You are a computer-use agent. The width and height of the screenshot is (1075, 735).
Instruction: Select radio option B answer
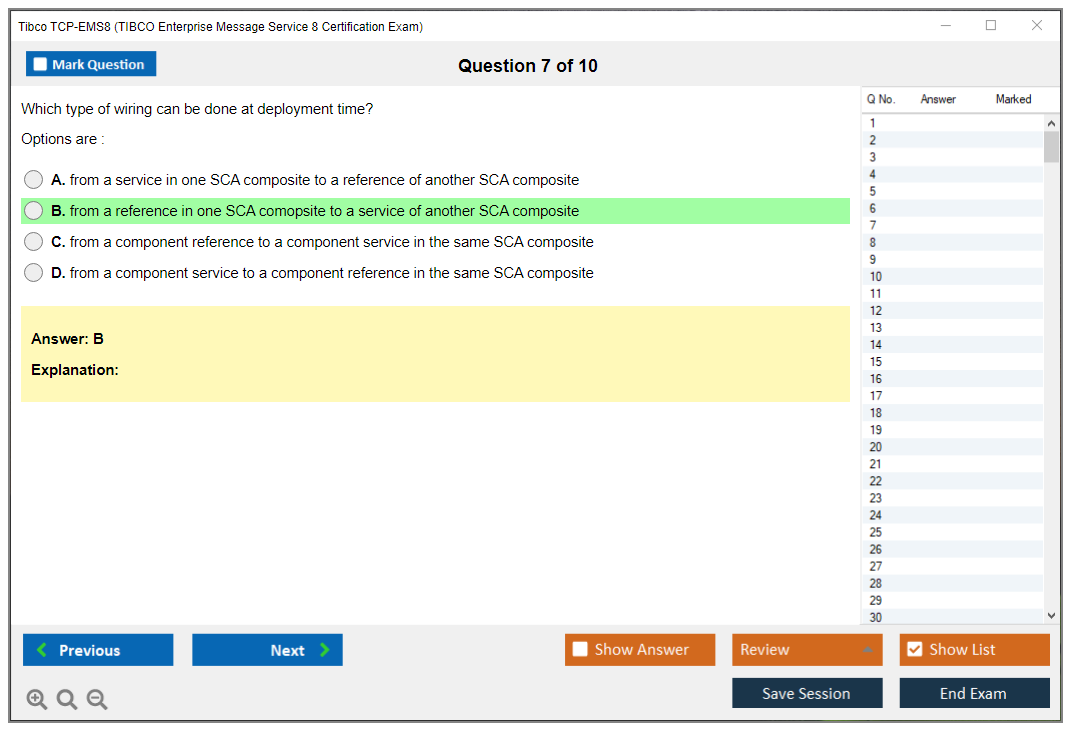(x=34, y=211)
